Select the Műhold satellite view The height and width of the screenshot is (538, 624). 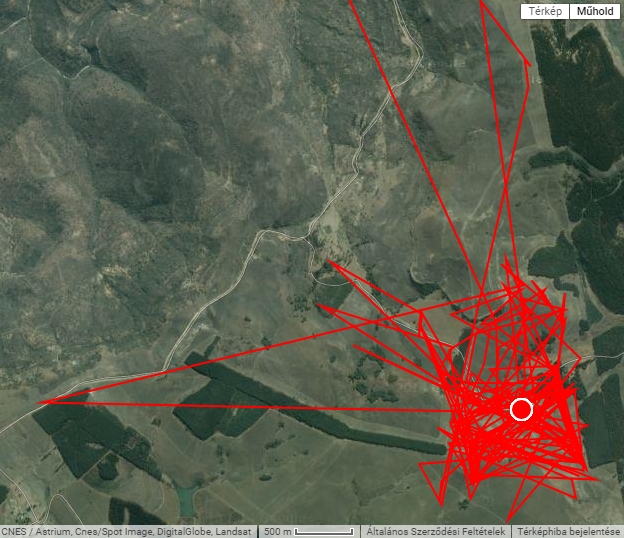(x=595, y=11)
